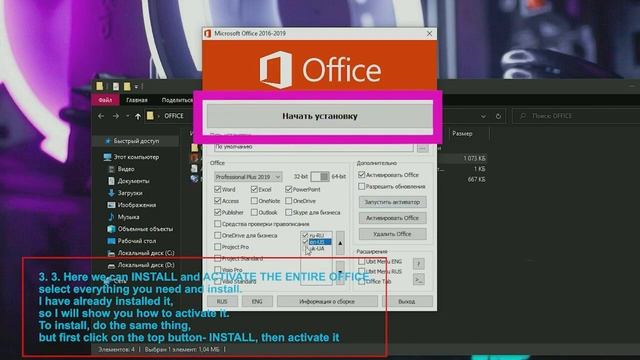Viewport: 640px width, 360px height.
Task: Click the По умолчанию install path field
Action: pos(313,147)
